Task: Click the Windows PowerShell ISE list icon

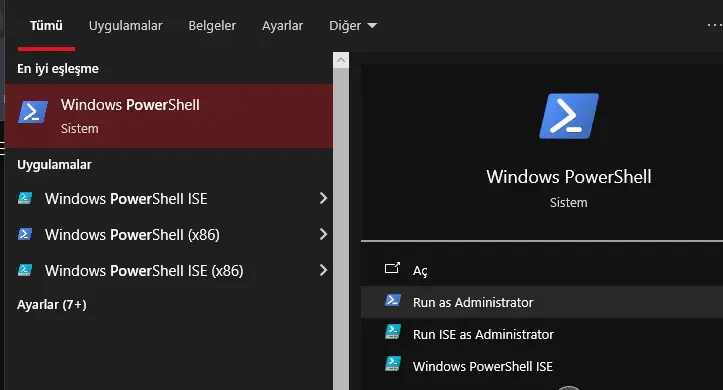Action: coord(25,198)
